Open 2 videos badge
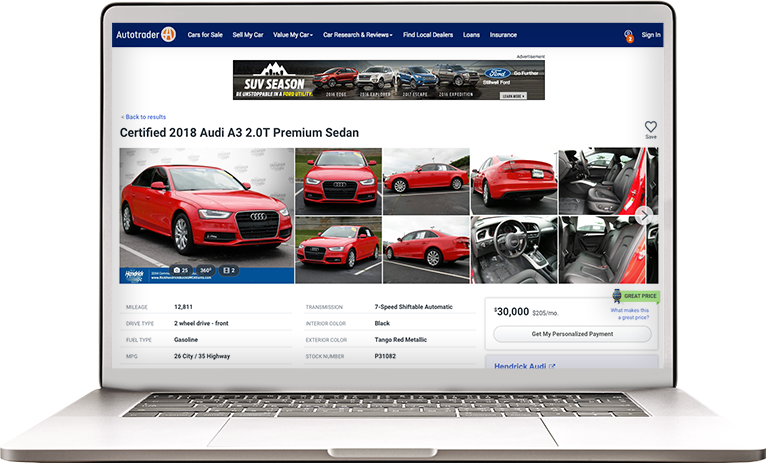The image size is (766, 463). [x=229, y=270]
